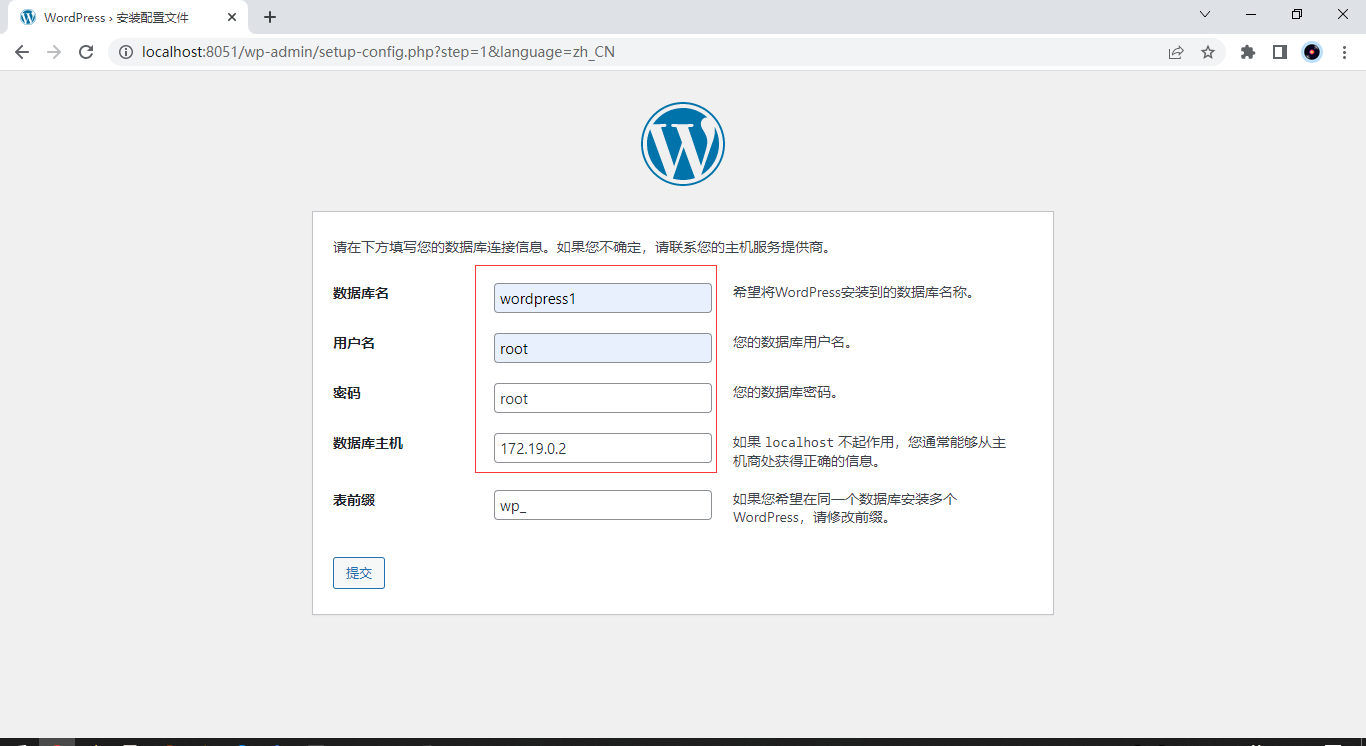Bookmark this page with the star icon
The width and height of the screenshot is (1366, 746).
click(1208, 52)
